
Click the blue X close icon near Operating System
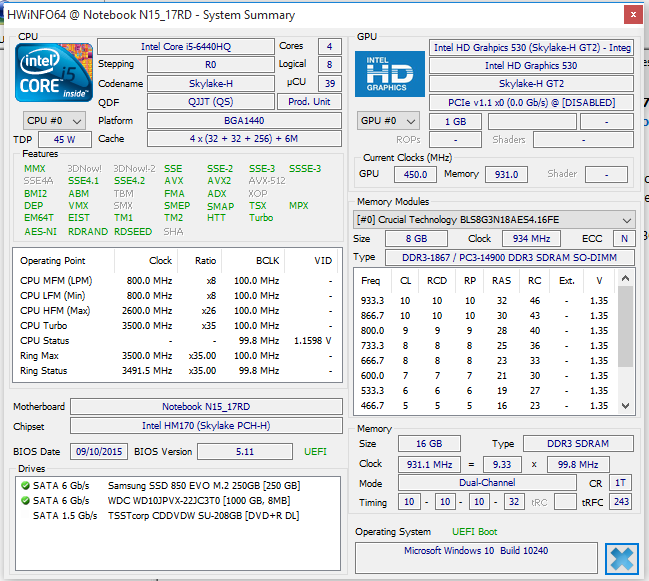(x=621, y=559)
